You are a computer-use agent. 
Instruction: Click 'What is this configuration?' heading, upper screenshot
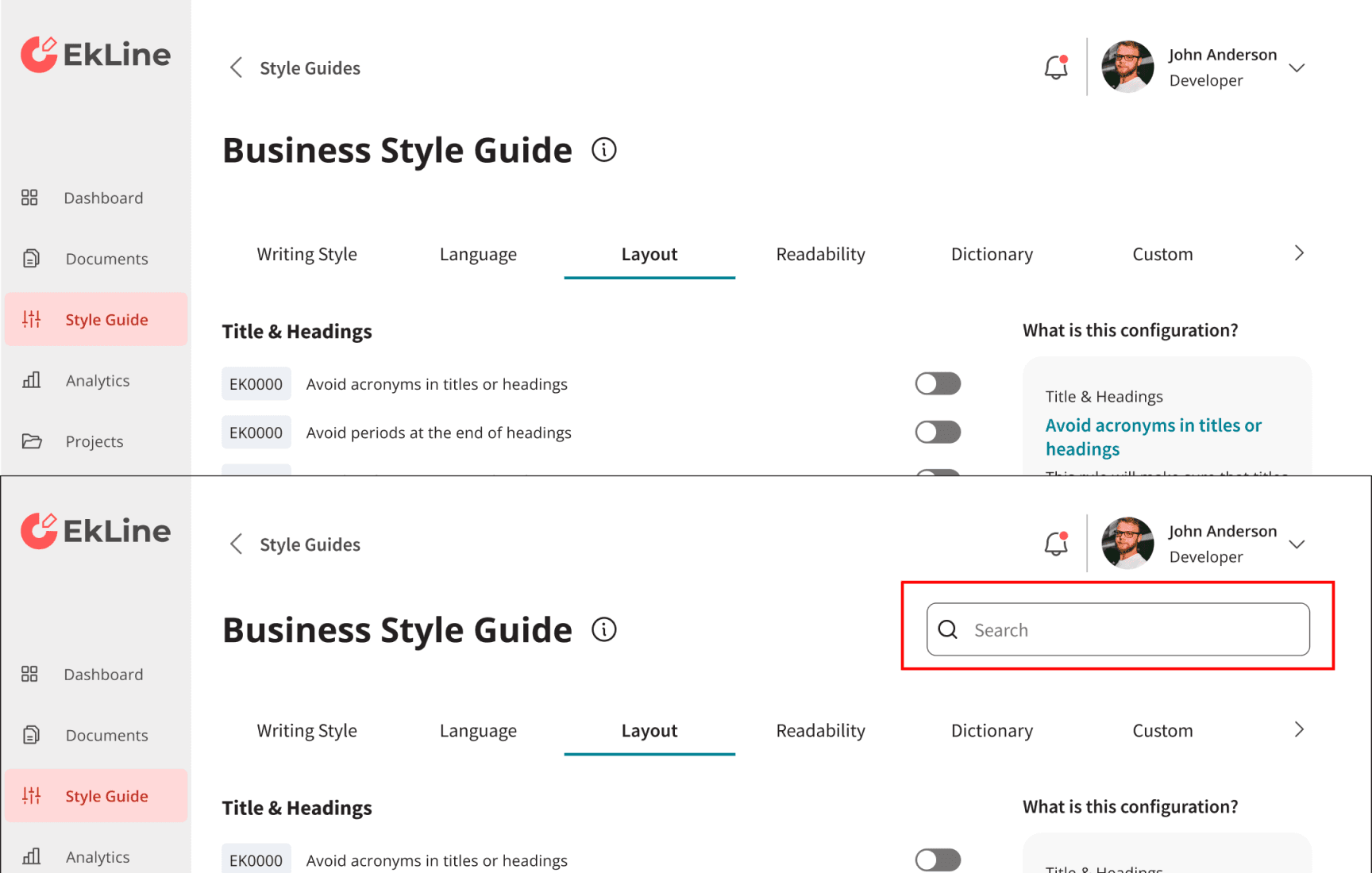(x=1130, y=330)
